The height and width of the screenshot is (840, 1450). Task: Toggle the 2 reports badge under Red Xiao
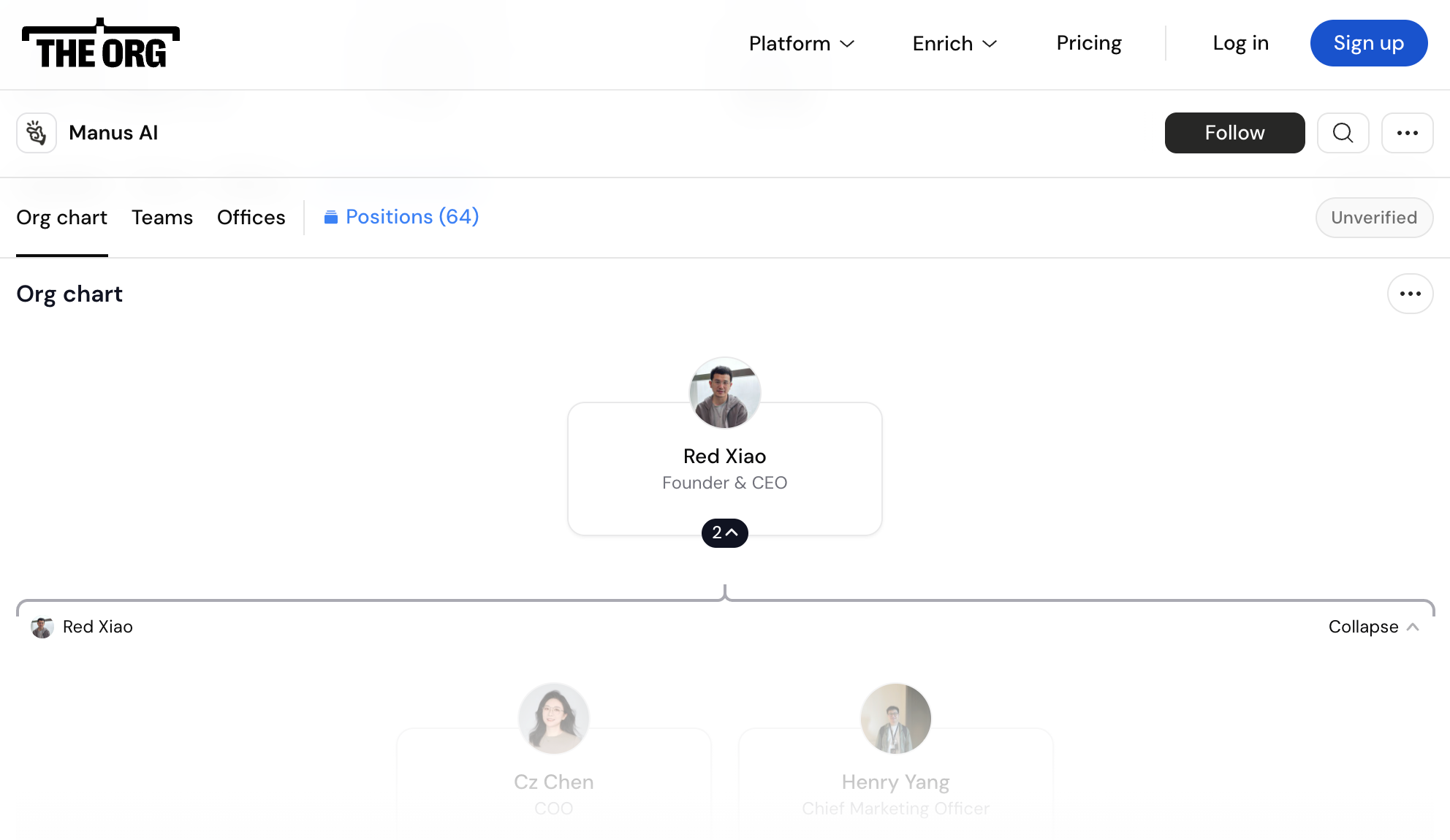point(725,532)
